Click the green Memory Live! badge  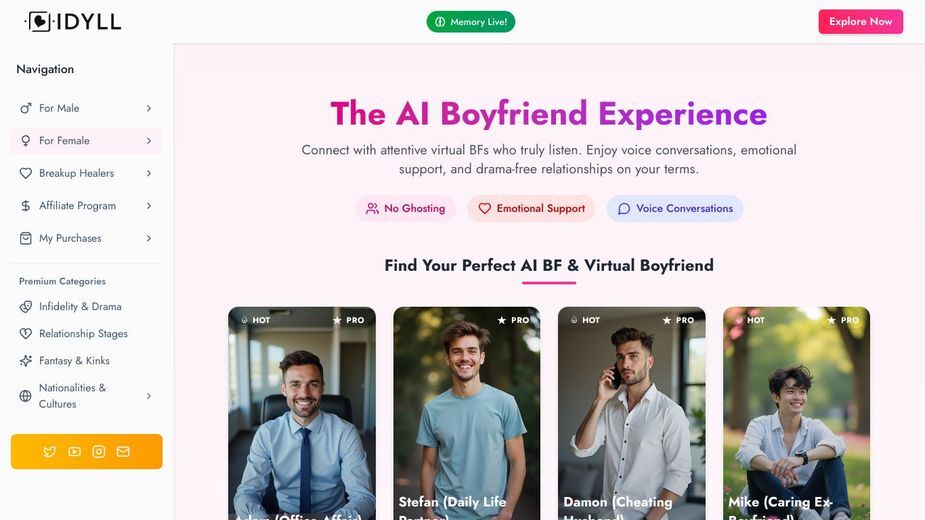click(471, 22)
